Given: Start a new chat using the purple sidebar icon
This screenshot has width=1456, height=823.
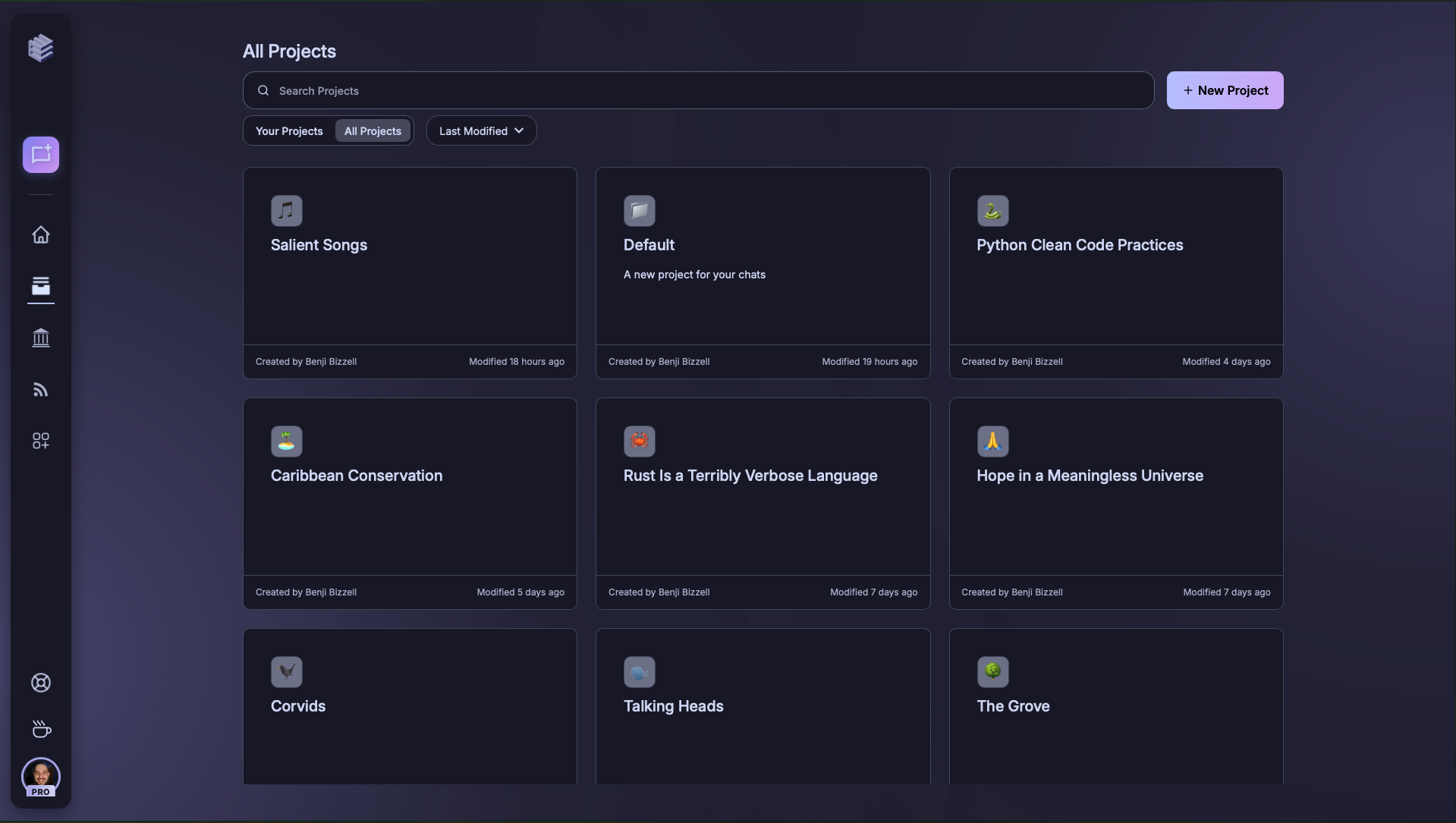Looking at the screenshot, I should pos(40,154).
